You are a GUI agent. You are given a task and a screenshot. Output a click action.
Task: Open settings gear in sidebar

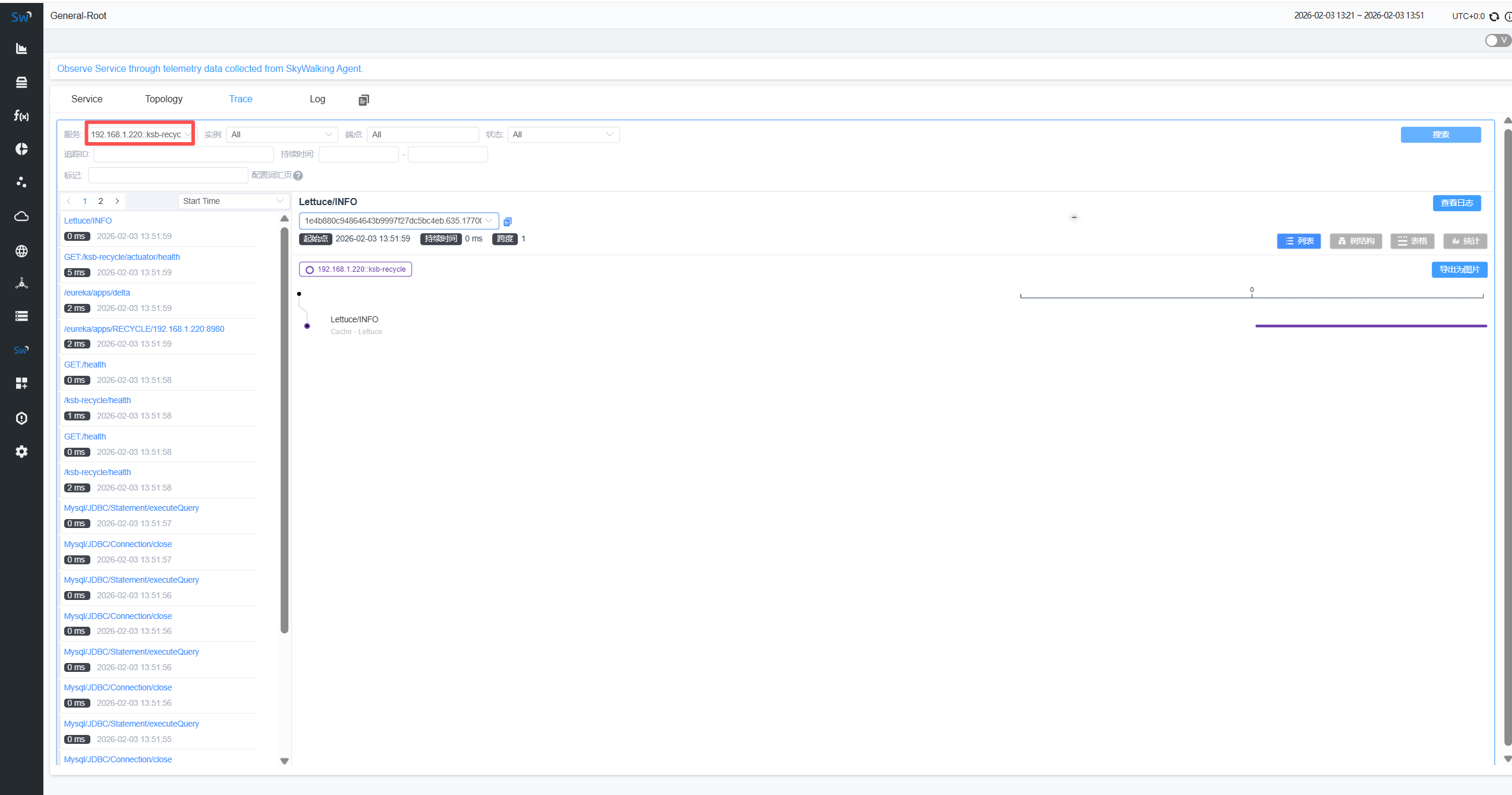point(21,452)
